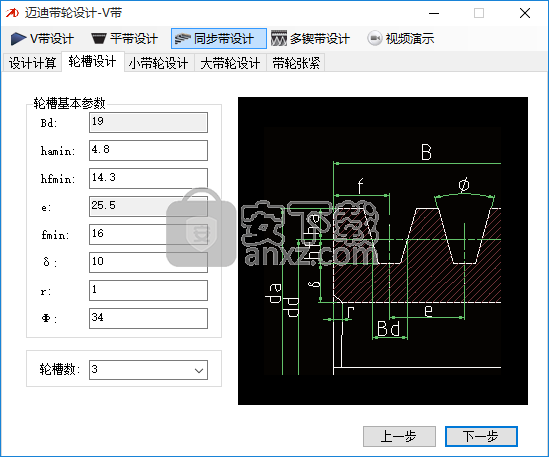
Task: Close the 迈迪带轮设计 window
Action: 524,13
